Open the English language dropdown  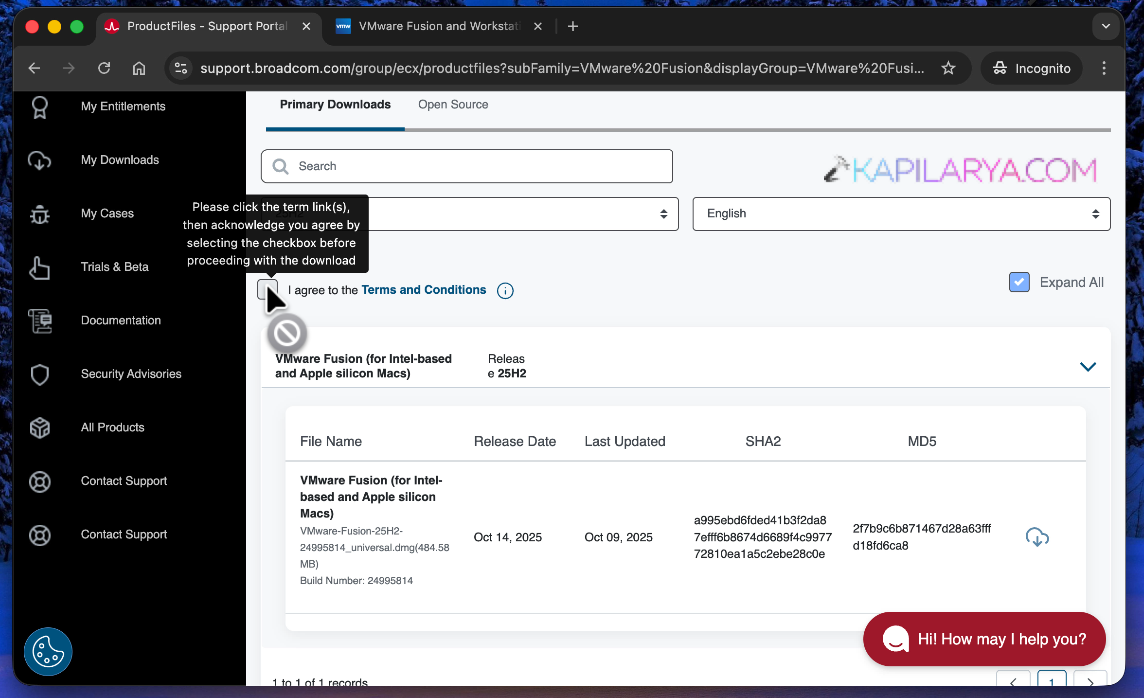click(901, 214)
